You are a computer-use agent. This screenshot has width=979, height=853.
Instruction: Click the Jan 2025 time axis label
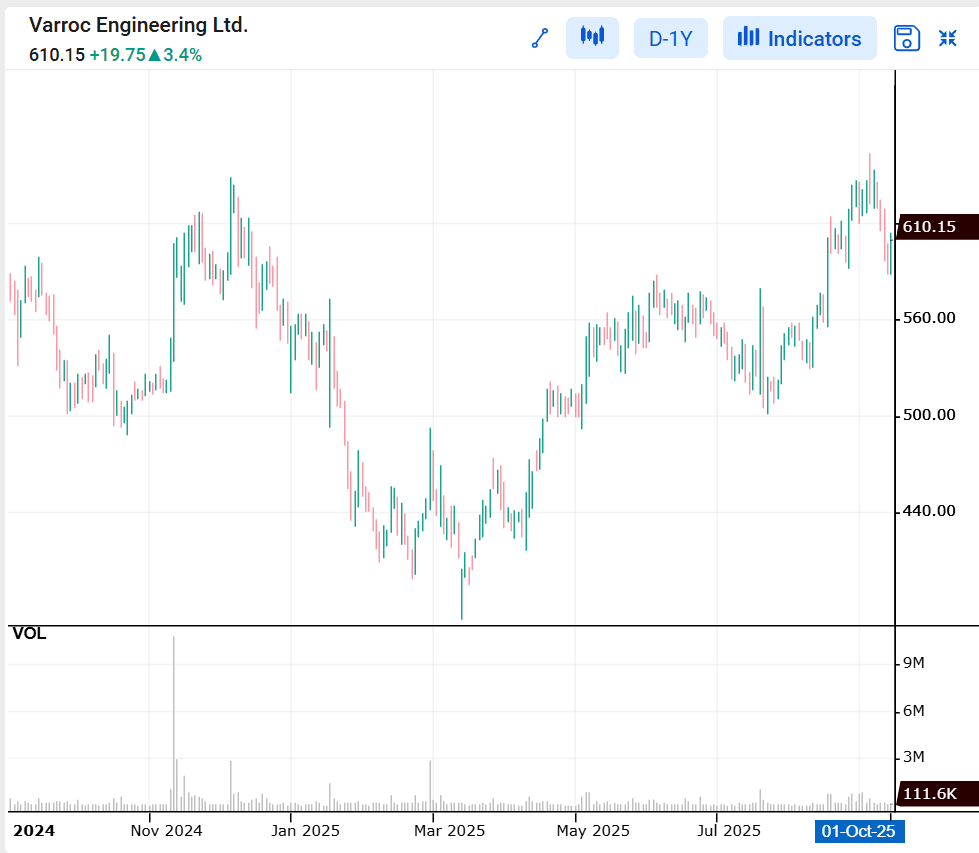click(305, 831)
